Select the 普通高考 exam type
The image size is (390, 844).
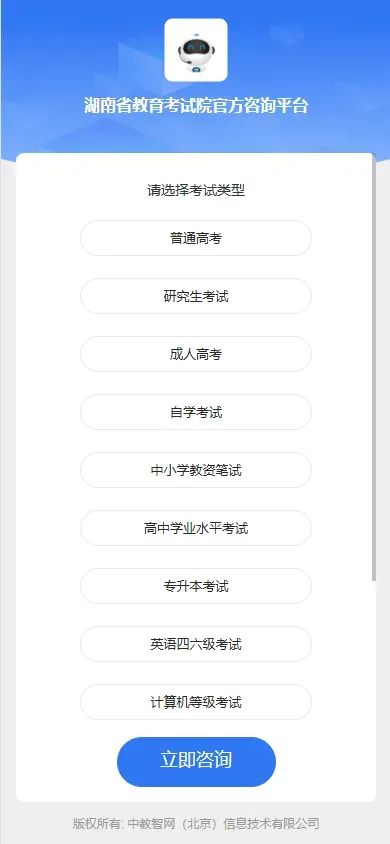pos(196,238)
